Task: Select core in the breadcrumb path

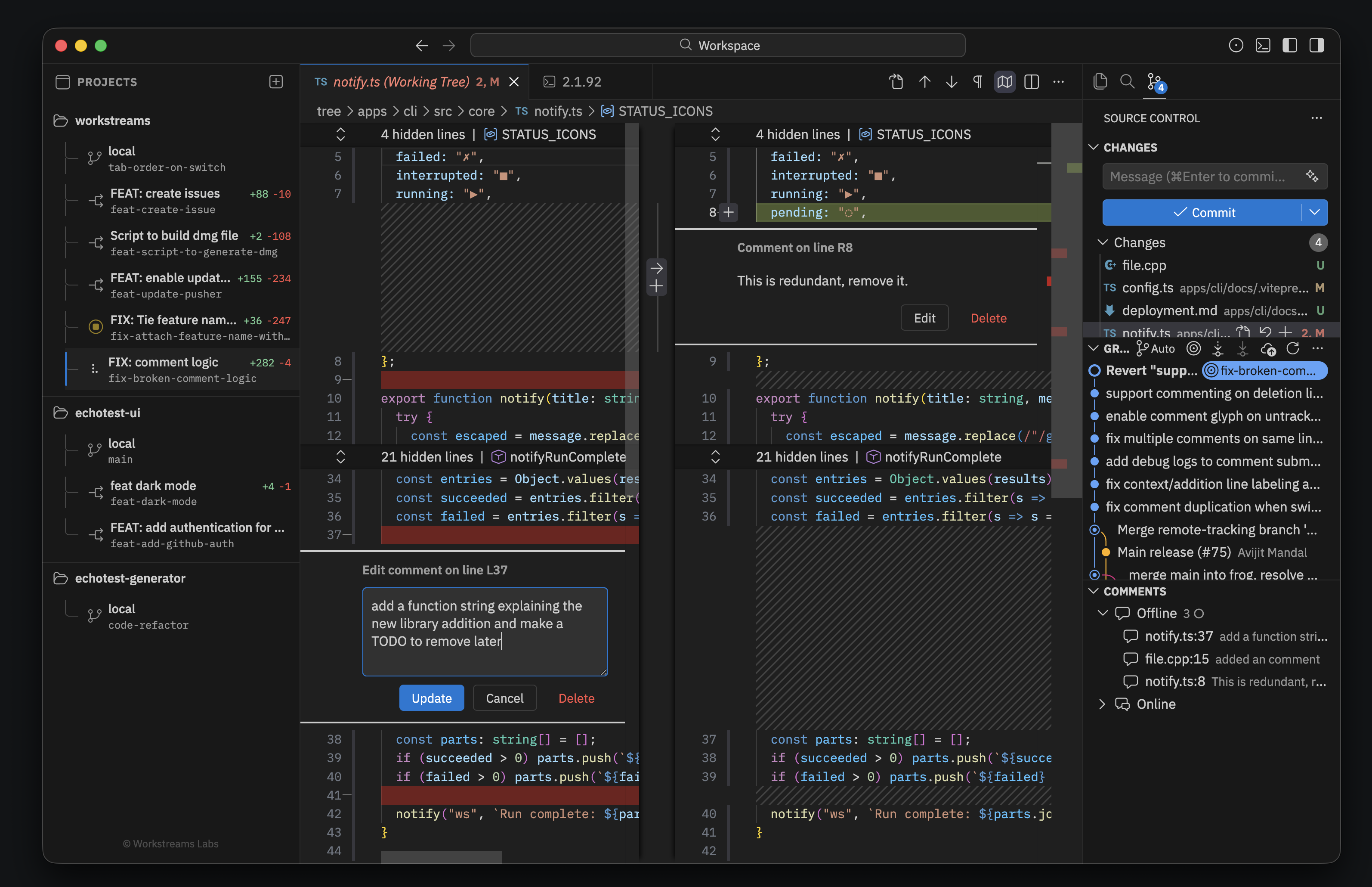Action: pos(482,111)
